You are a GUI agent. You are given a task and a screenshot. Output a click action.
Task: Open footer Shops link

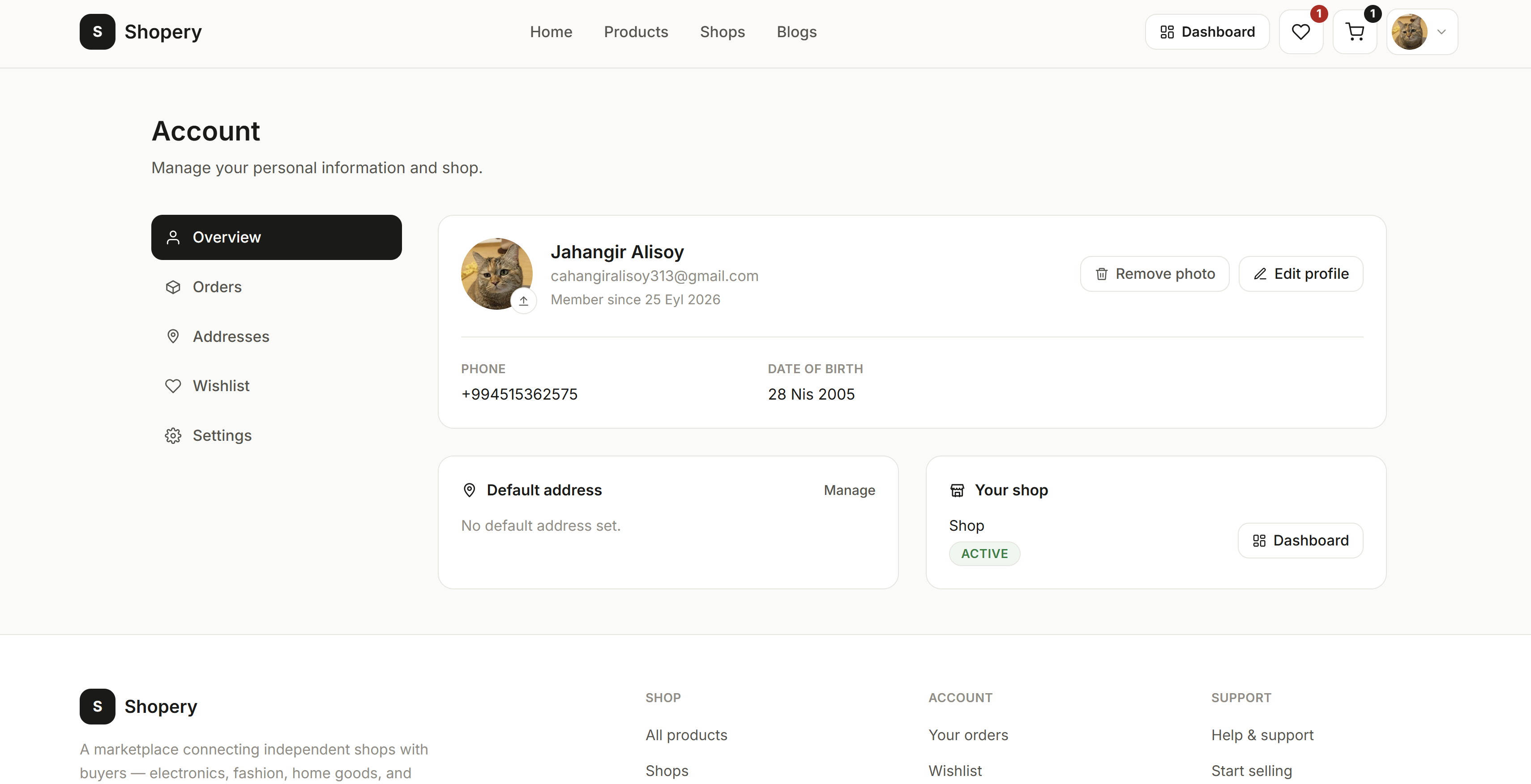click(x=667, y=771)
